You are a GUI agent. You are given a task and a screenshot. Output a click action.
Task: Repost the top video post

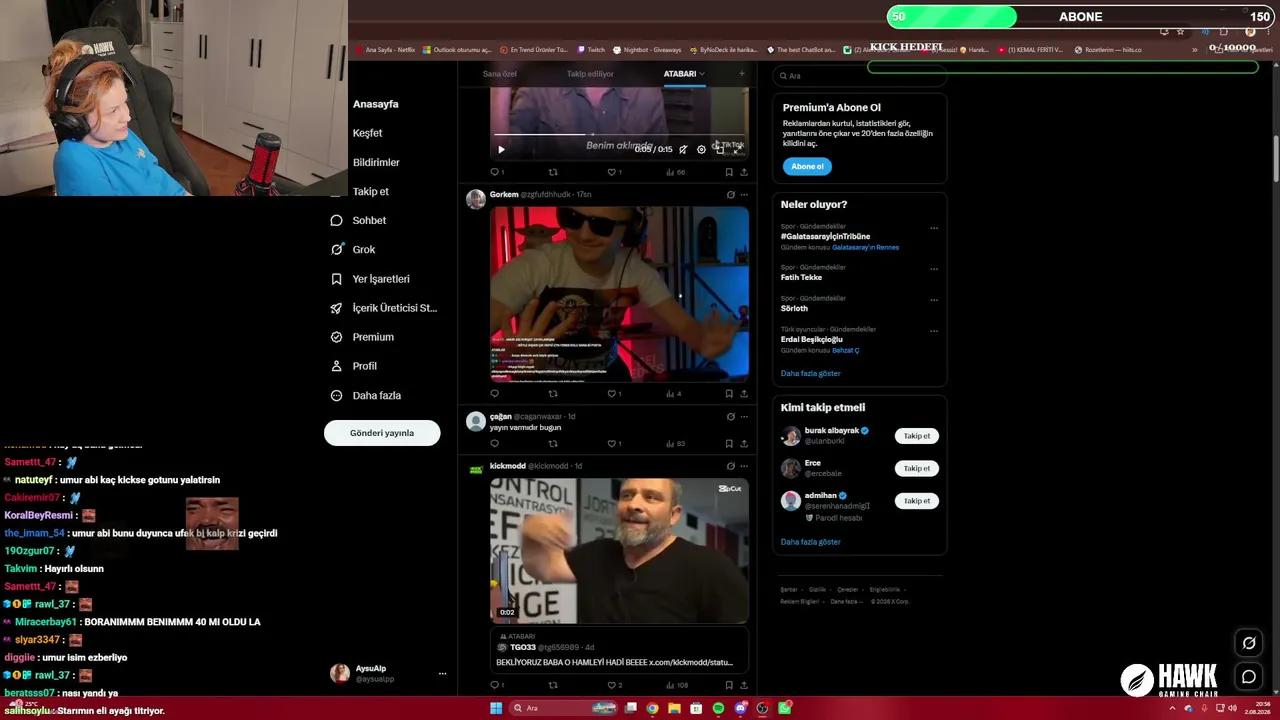click(553, 172)
